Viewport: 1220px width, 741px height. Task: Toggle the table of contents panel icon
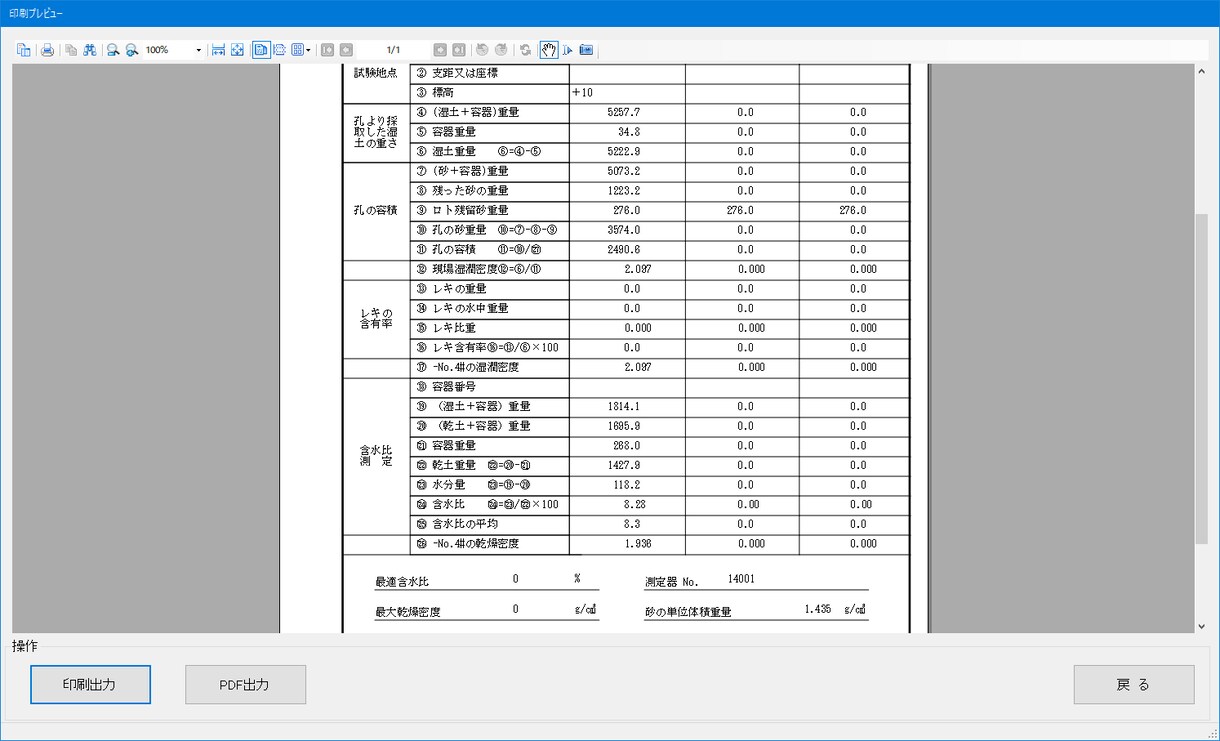pyautogui.click(x=23, y=50)
